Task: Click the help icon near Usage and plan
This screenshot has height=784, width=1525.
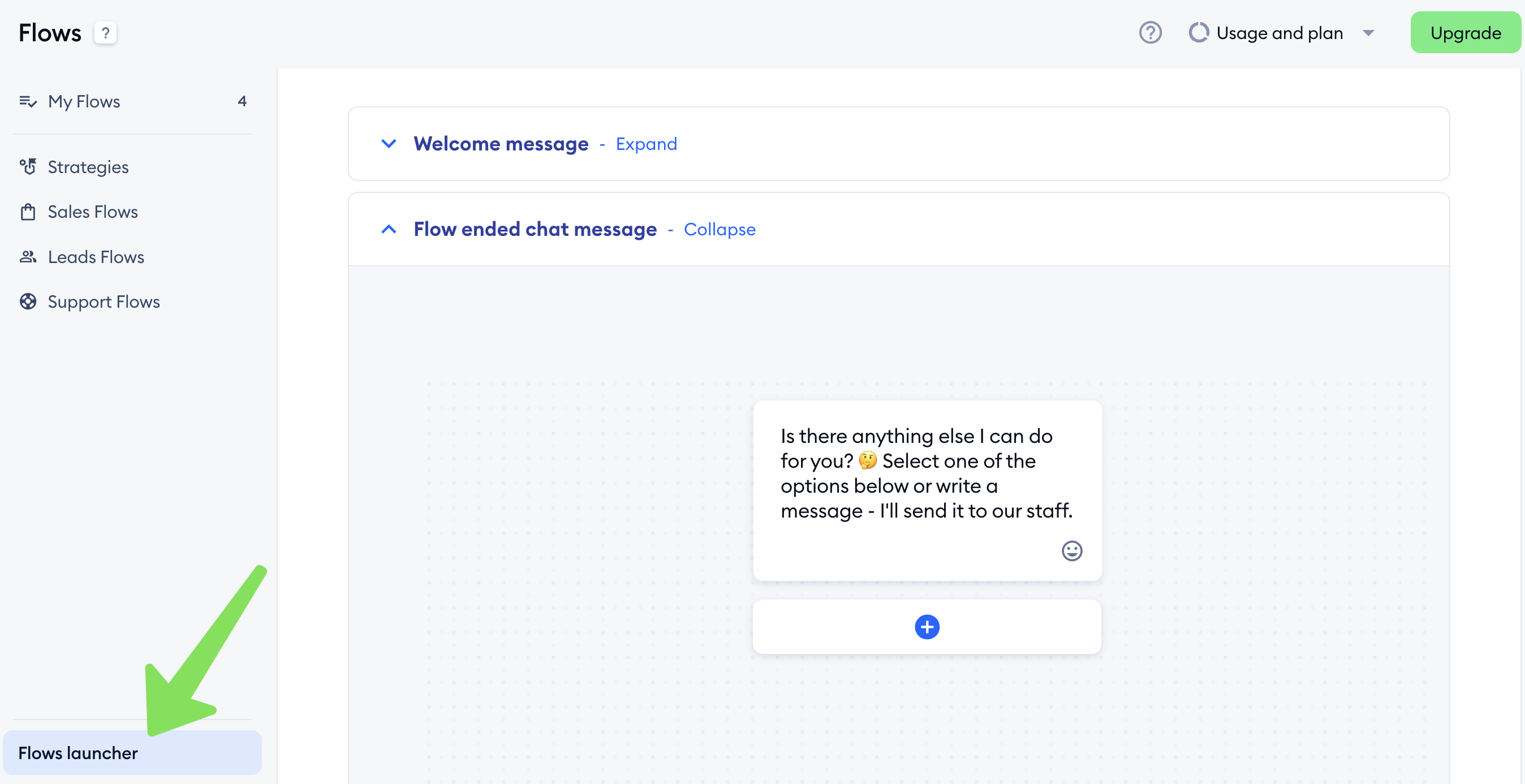Action: [x=1151, y=33]
